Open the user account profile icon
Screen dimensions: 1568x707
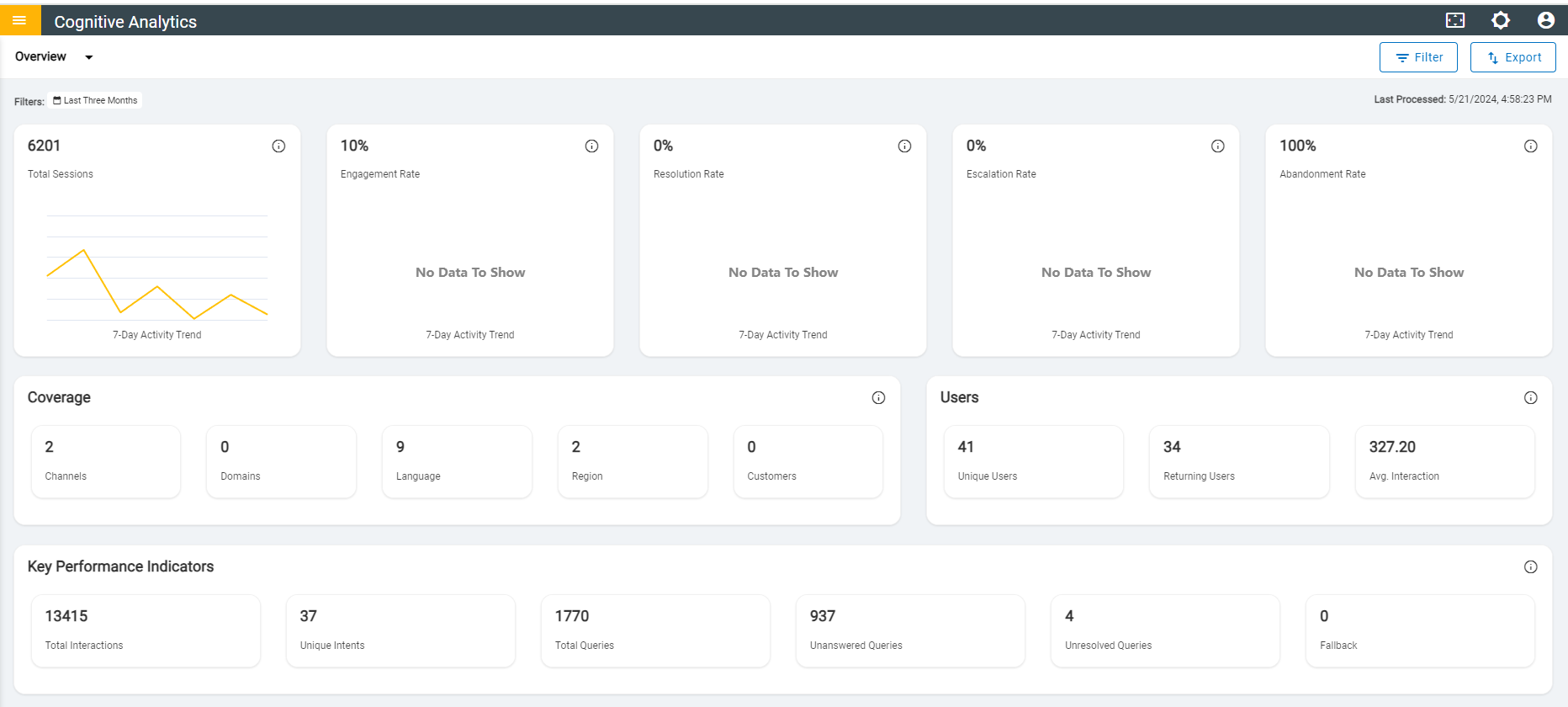[1546, 20]
